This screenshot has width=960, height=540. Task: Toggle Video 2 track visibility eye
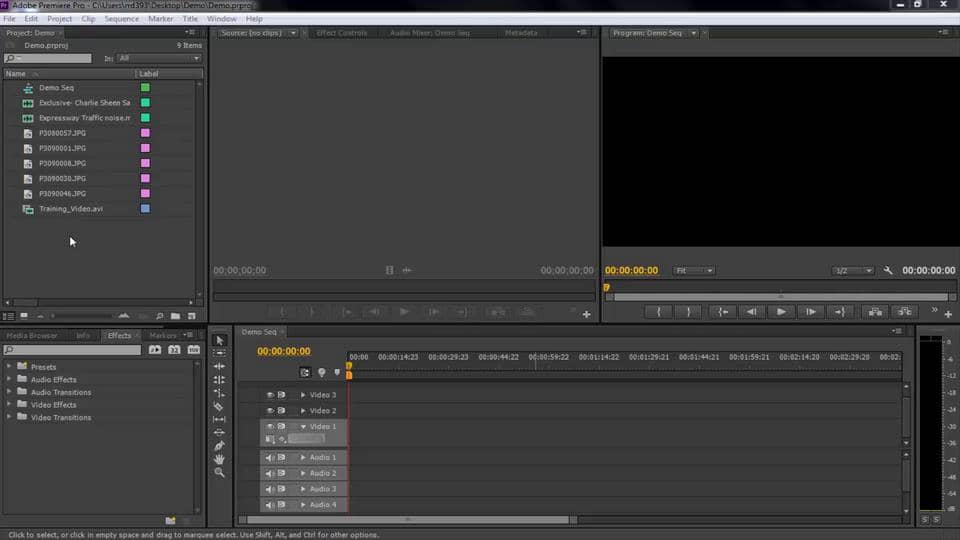(270, 411)
